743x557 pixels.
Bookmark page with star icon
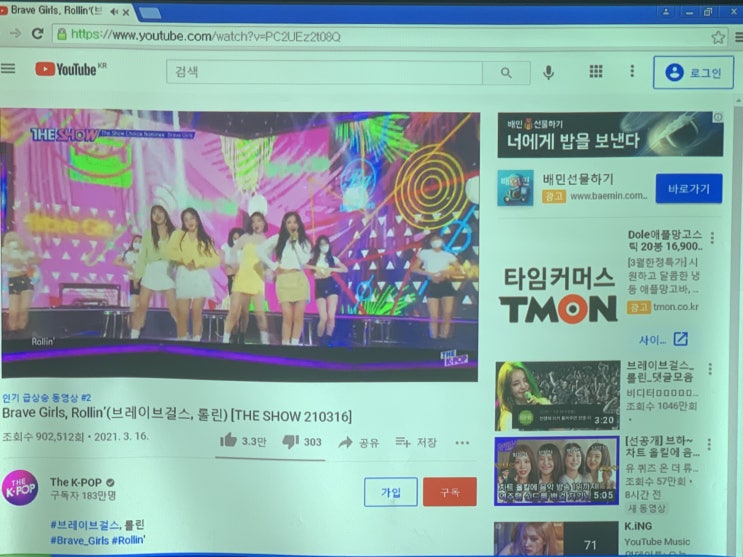tap(718, 37)
